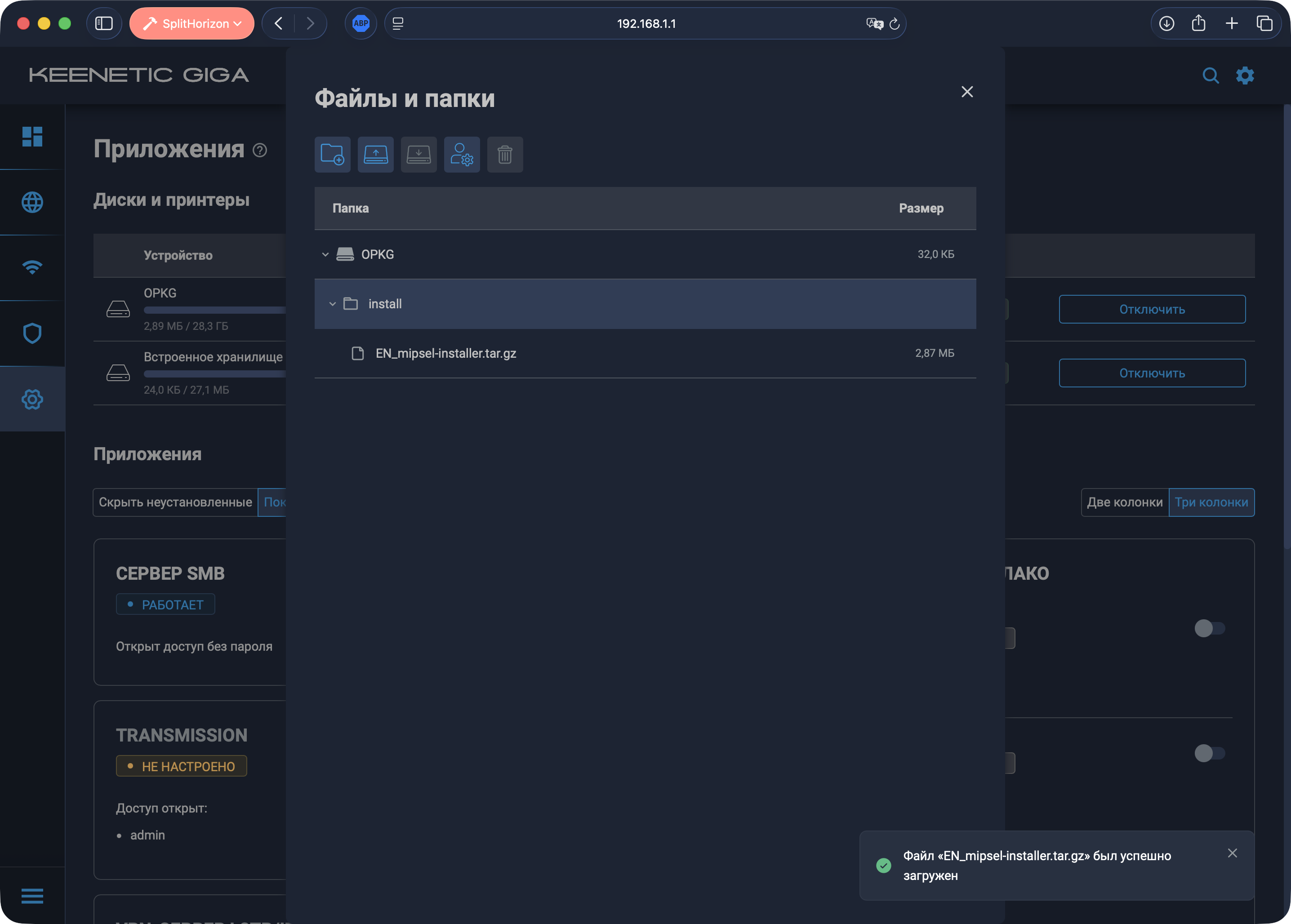The image size is (1291, 924).
Task: Go back in browser history
Action: (279, 23)
